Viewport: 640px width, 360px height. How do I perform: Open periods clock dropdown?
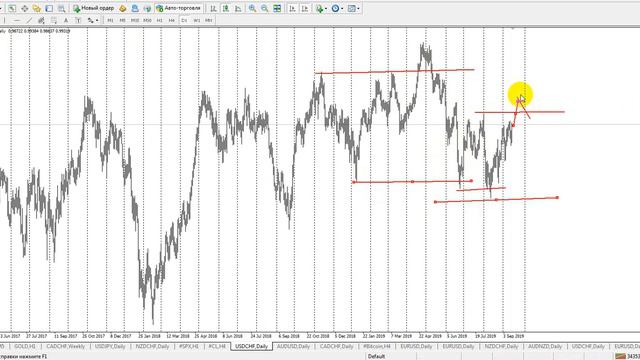(337, 8)
